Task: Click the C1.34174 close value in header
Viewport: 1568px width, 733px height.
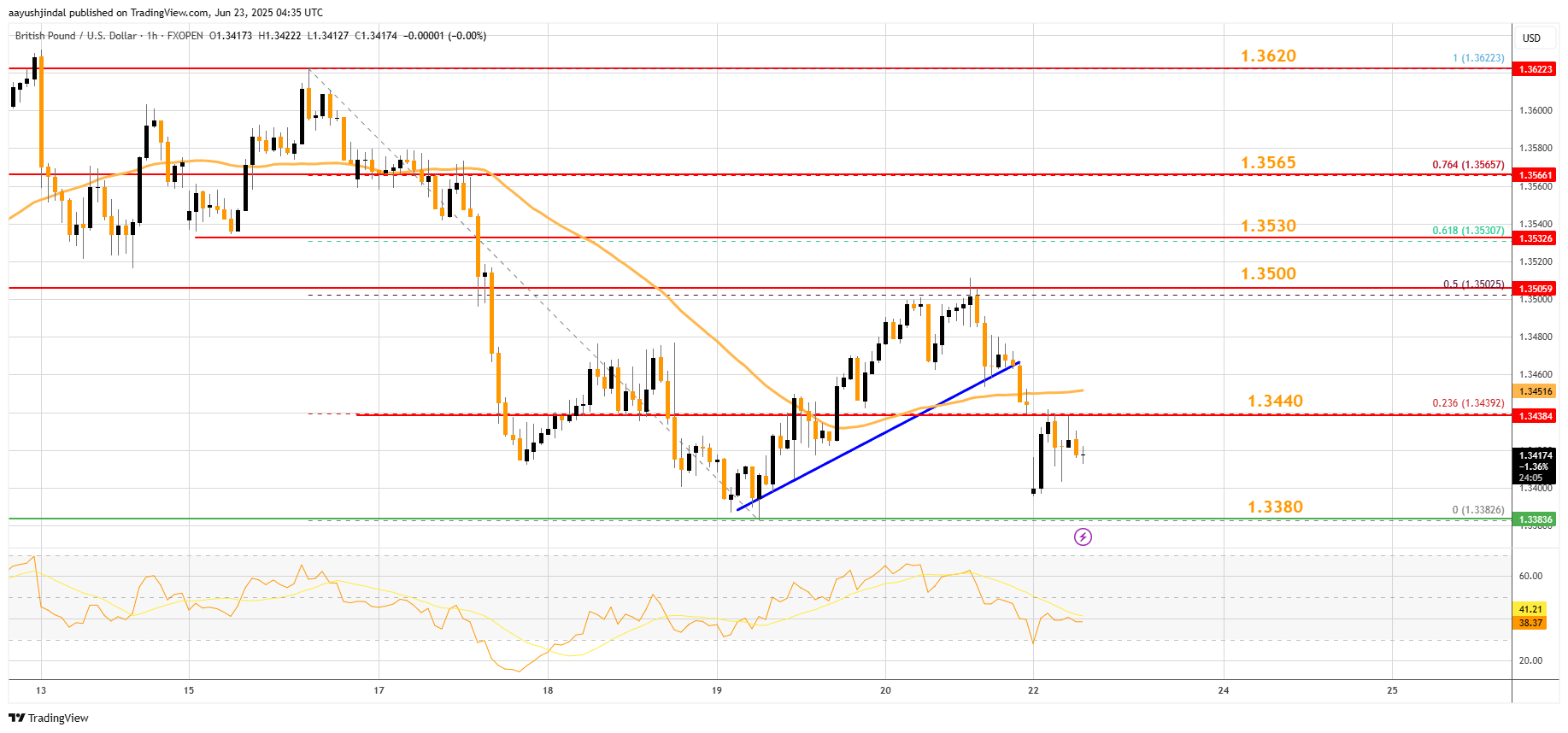Action: 376,36
